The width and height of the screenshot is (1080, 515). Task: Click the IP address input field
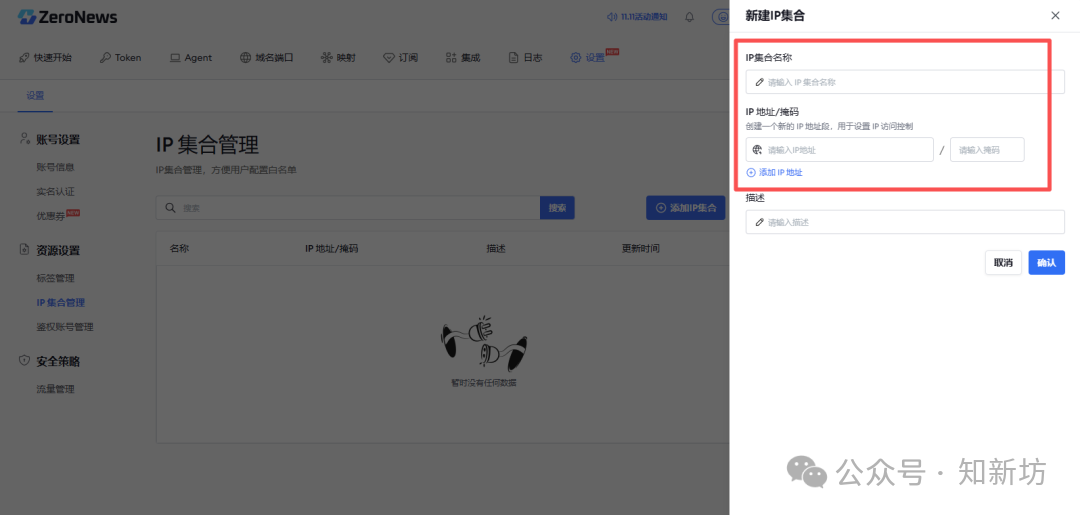pyautogui.click(x=840, y=149)
